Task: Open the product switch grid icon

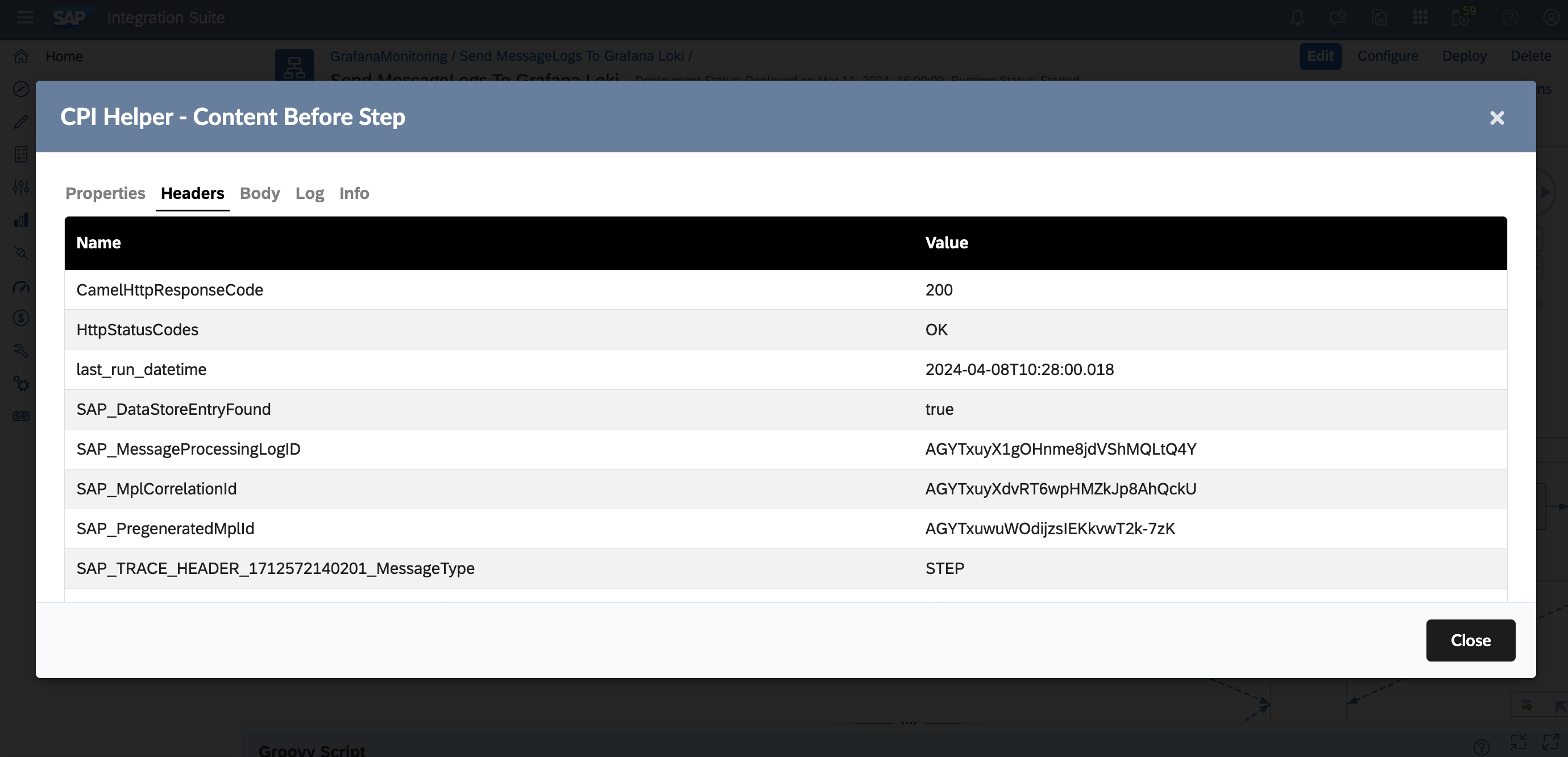Action: tap(1420, 18)
